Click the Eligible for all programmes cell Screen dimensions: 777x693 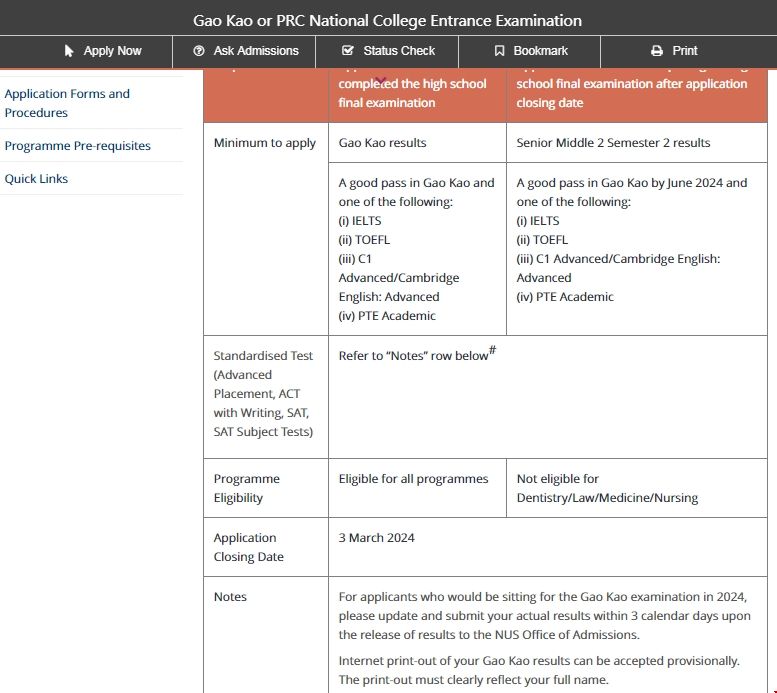(413, 479)
